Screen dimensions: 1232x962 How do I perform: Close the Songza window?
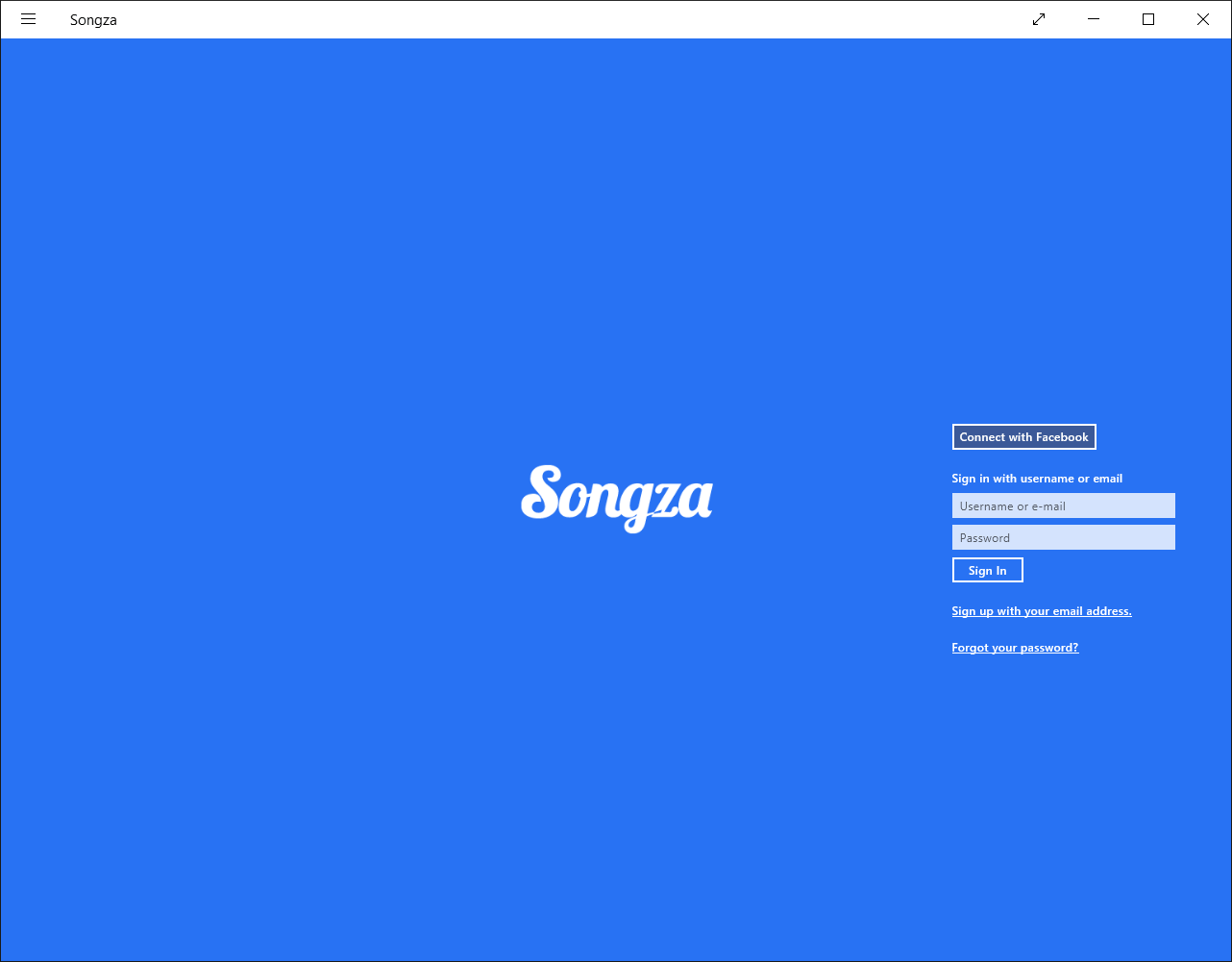(x=1203, y=19)
